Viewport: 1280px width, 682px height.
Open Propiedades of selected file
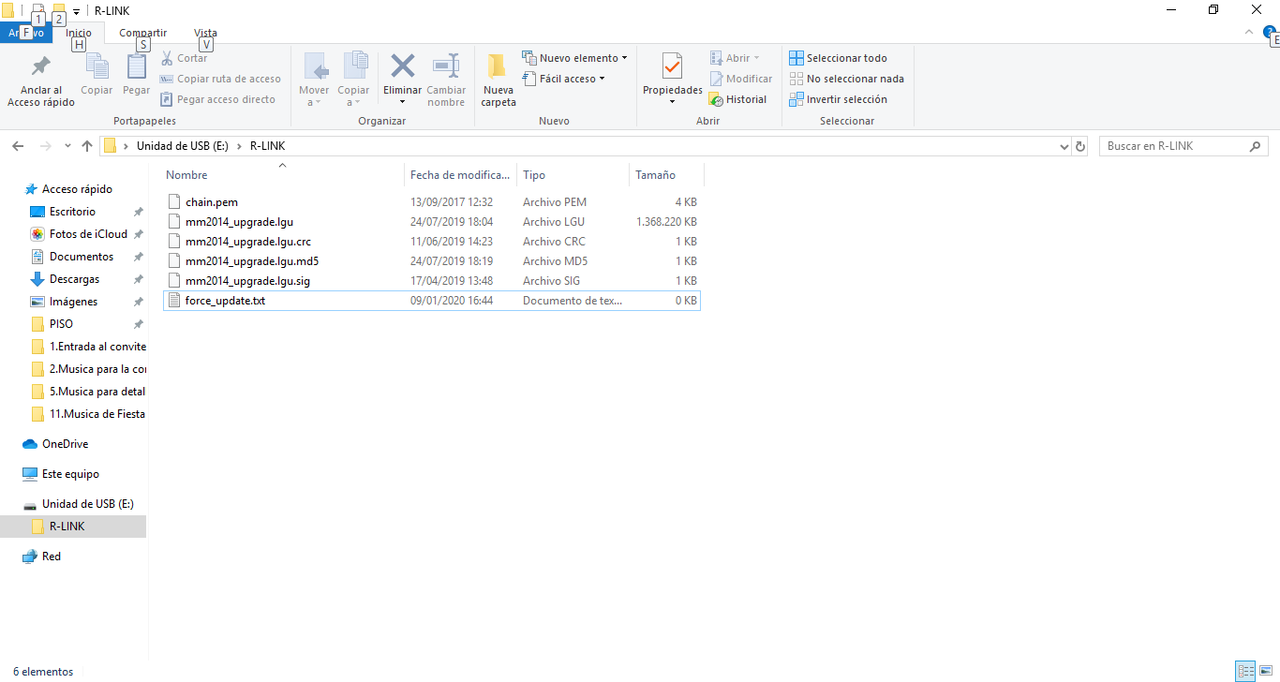tap(672, 79)
